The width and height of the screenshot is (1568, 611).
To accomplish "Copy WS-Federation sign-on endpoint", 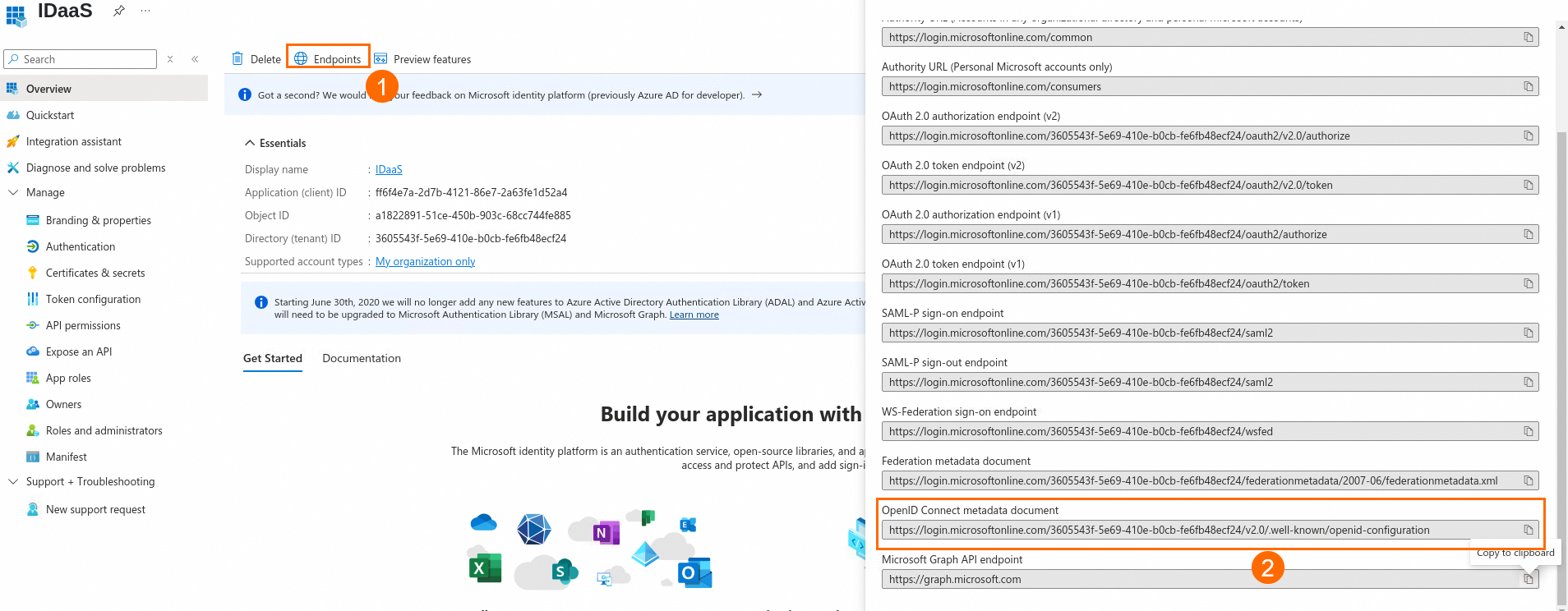I will pos(1529,431).
